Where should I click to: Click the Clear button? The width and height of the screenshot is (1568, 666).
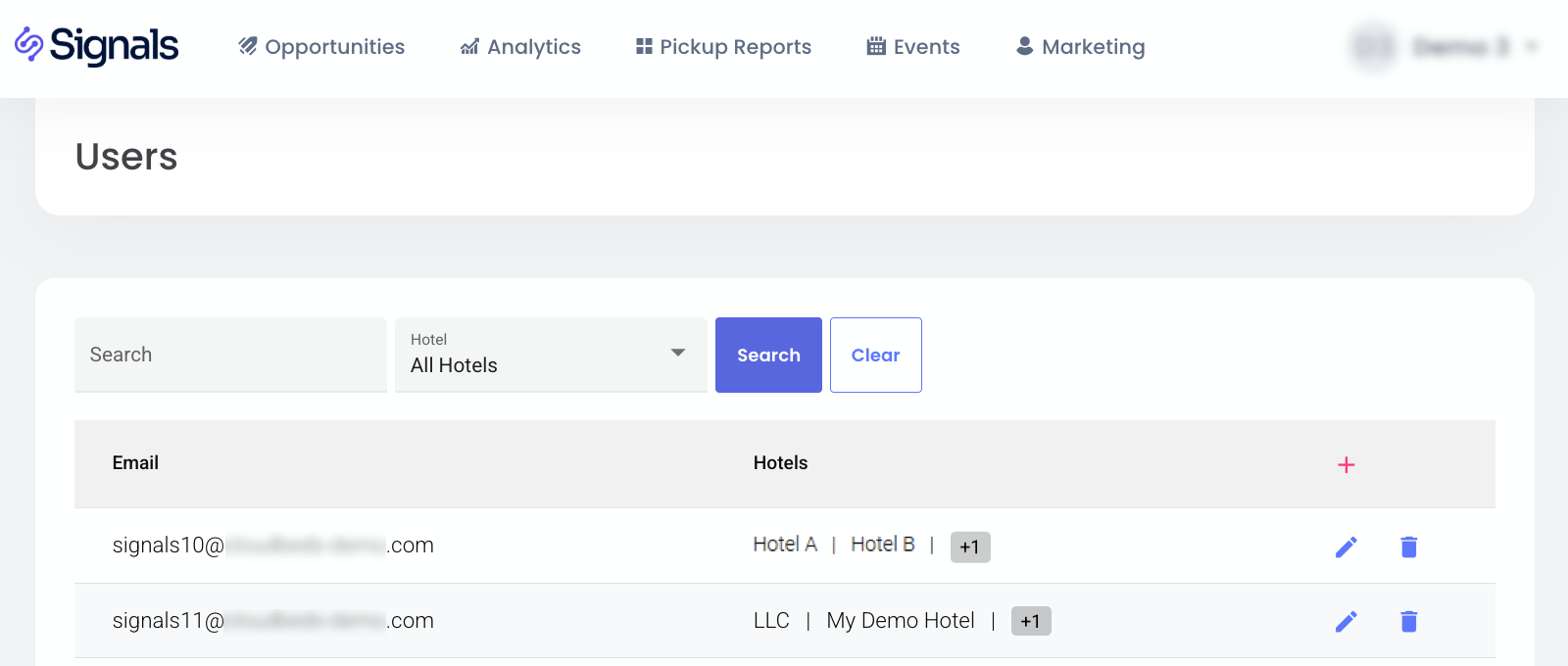(875, 355)
